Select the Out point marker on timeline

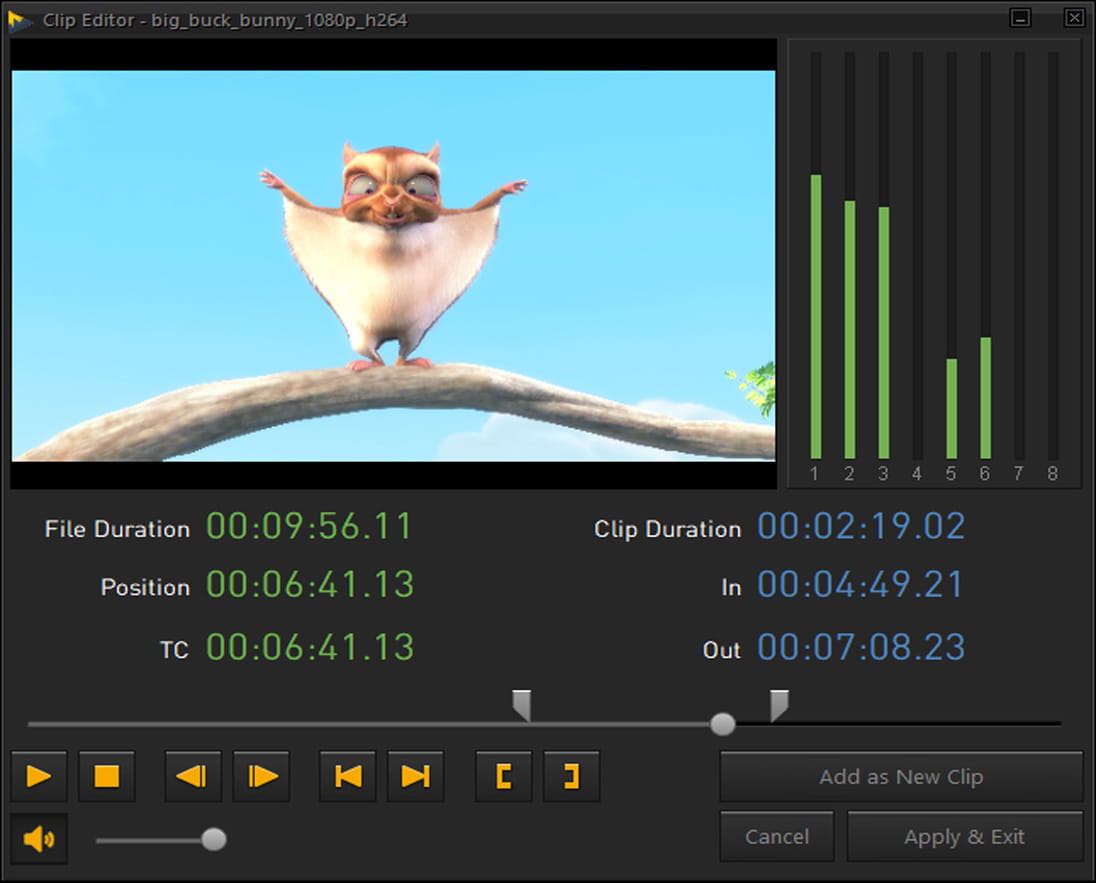click(x=779, y=705)
